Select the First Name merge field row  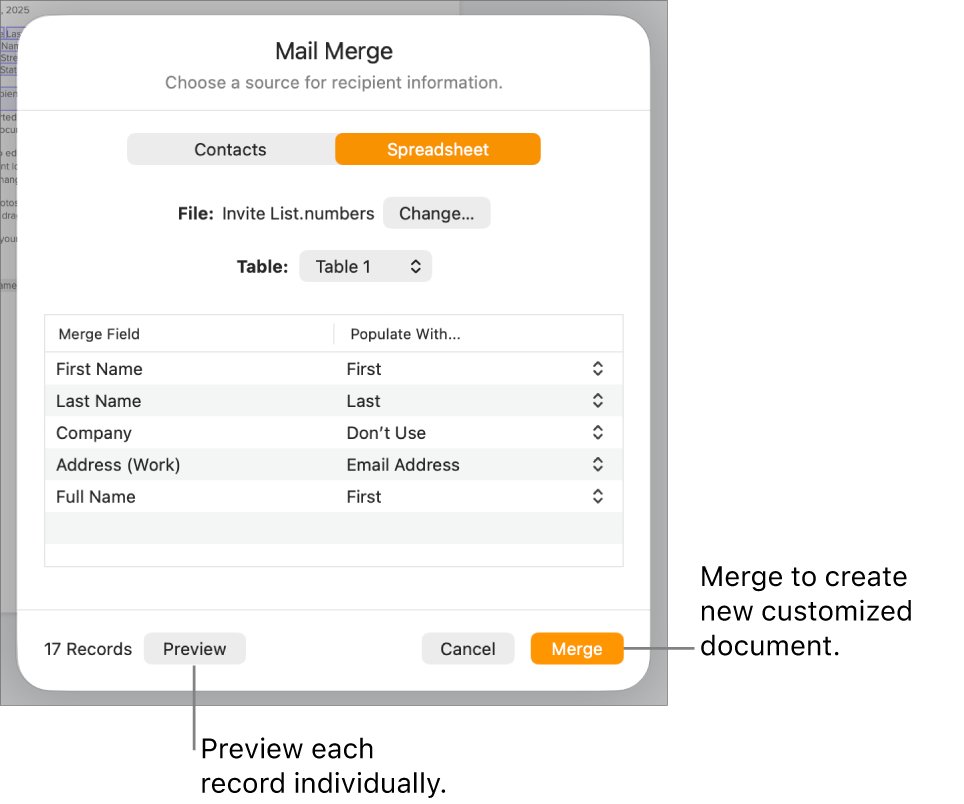pyautogui.click(x=334, y=369)
